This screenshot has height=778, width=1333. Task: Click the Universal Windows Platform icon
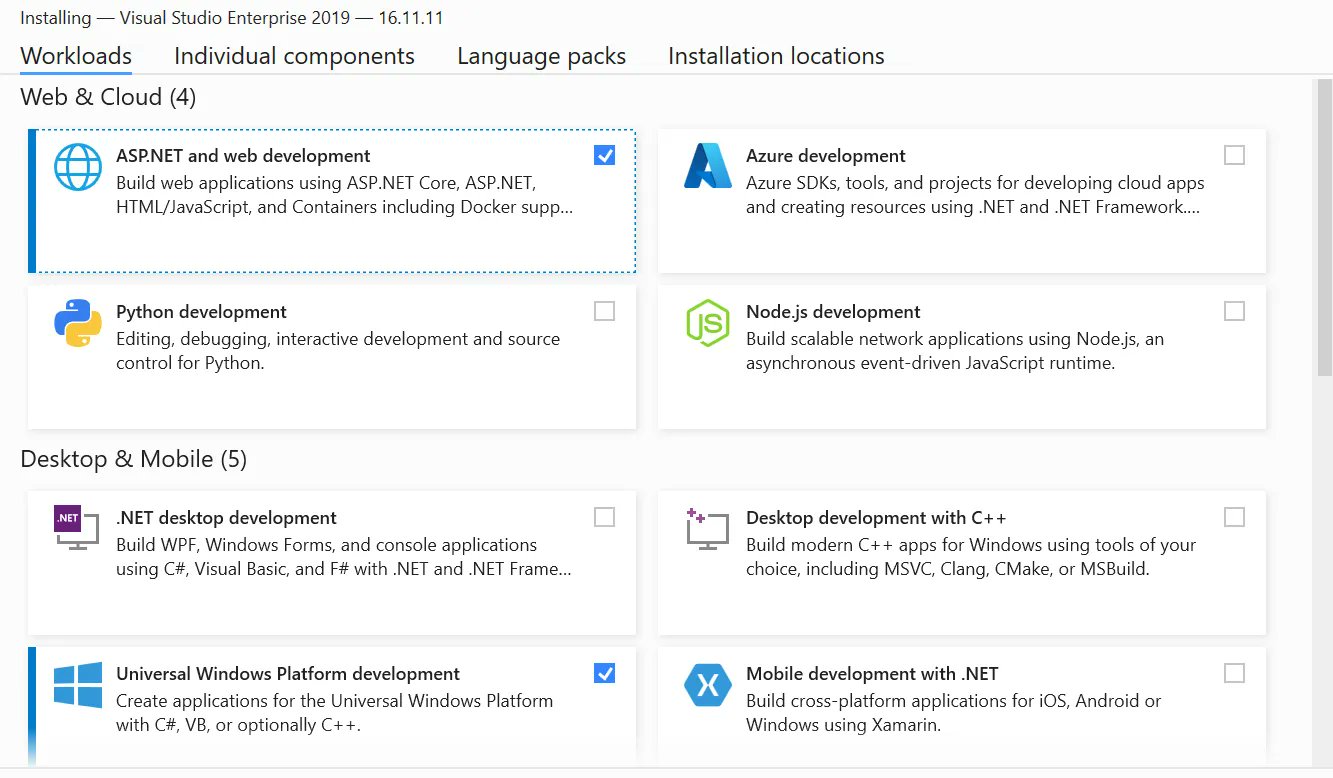[x=77, y=685]
